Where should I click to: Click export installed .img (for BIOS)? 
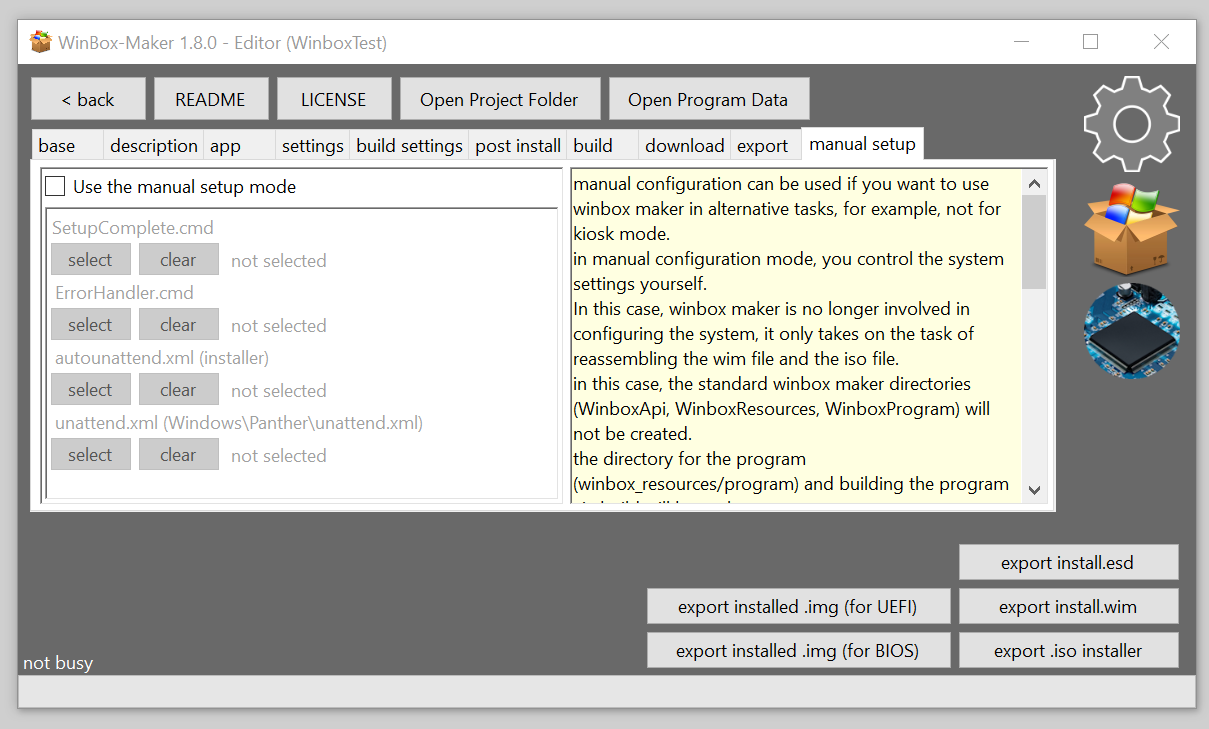pos(798,650)
